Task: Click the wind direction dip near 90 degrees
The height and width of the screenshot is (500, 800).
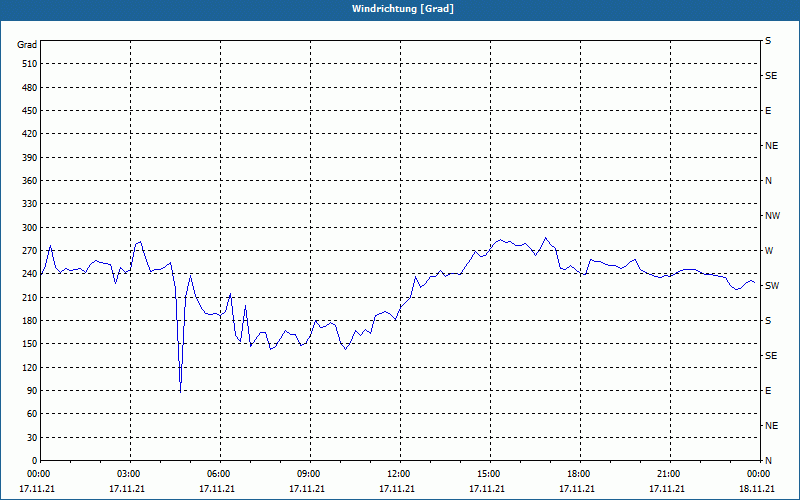Action: pyautogui.click(x=181, y=389)
